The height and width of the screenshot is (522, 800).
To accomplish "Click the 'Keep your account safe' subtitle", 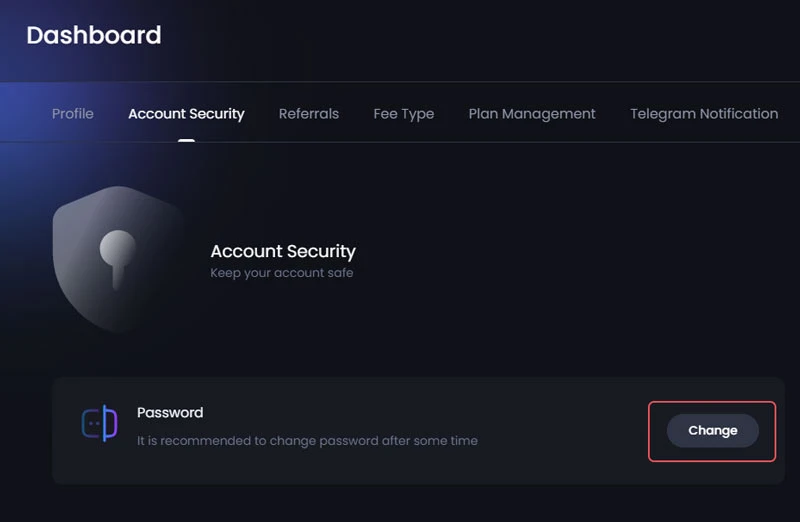I will tap(282, 272).
